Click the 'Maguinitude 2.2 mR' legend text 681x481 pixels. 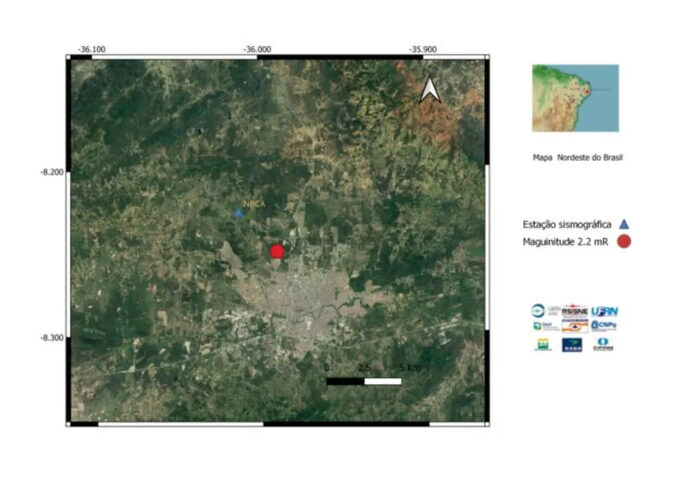pyautogui.click(x=566, y=241)
